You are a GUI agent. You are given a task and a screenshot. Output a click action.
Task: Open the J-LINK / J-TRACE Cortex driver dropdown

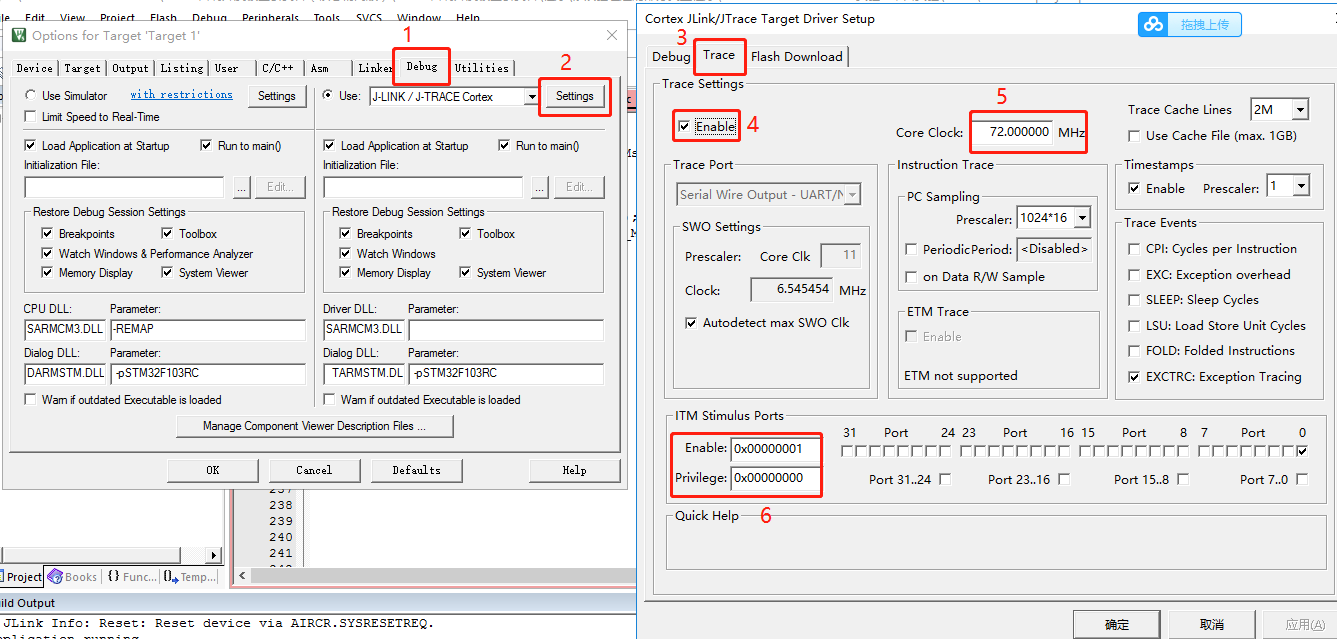point(534,96)
